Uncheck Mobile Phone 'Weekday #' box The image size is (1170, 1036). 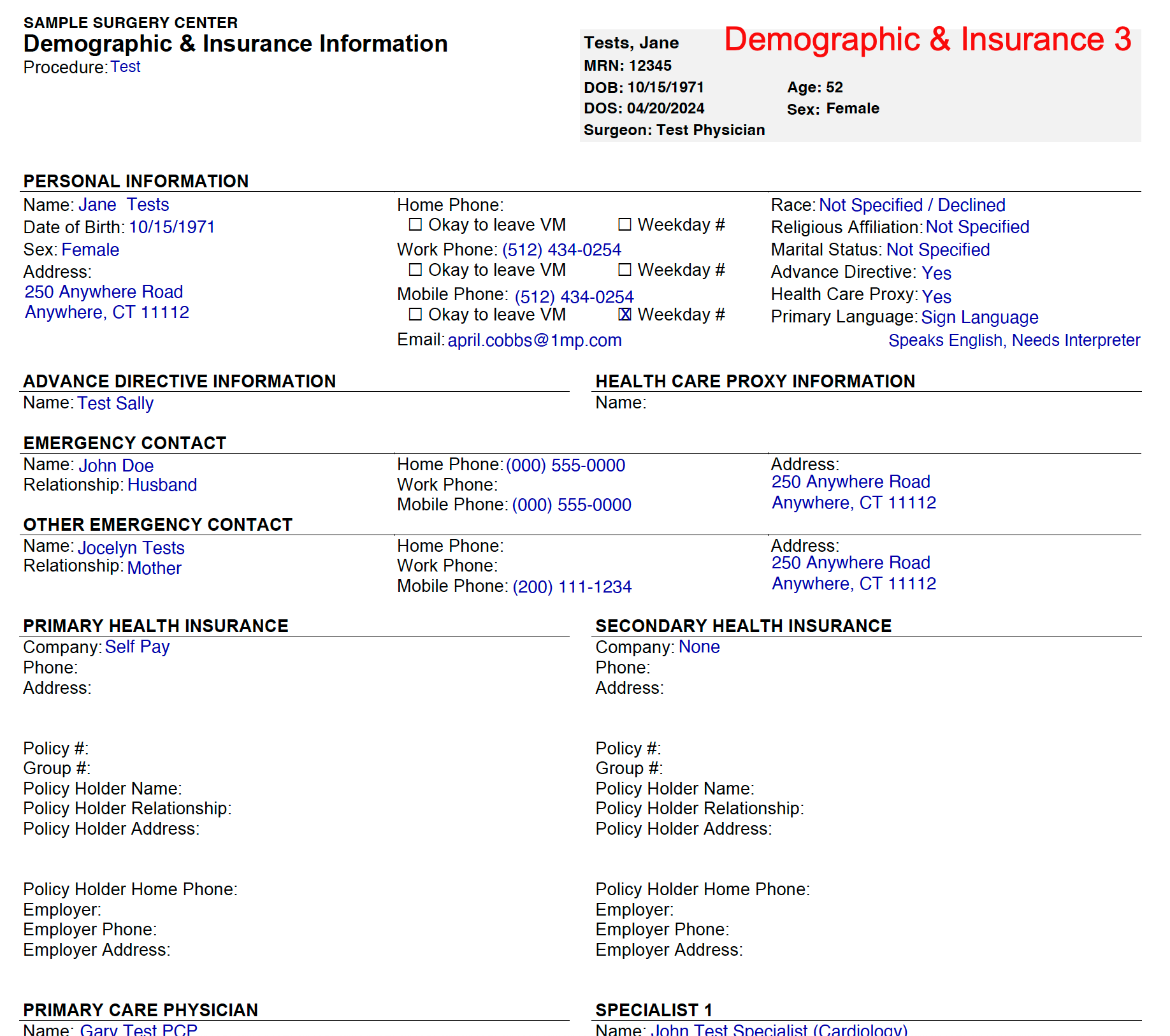point(625,314)
